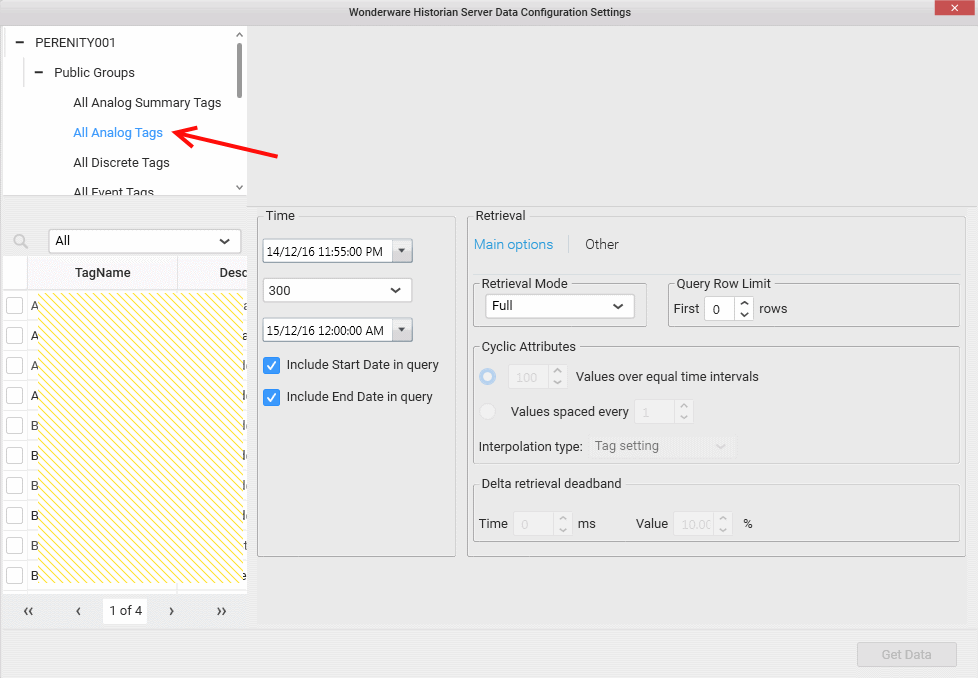This screenshot has height=678, width=978.
Task: Open the start date calendar dropdown arrow
Action: tap(402, 251)
